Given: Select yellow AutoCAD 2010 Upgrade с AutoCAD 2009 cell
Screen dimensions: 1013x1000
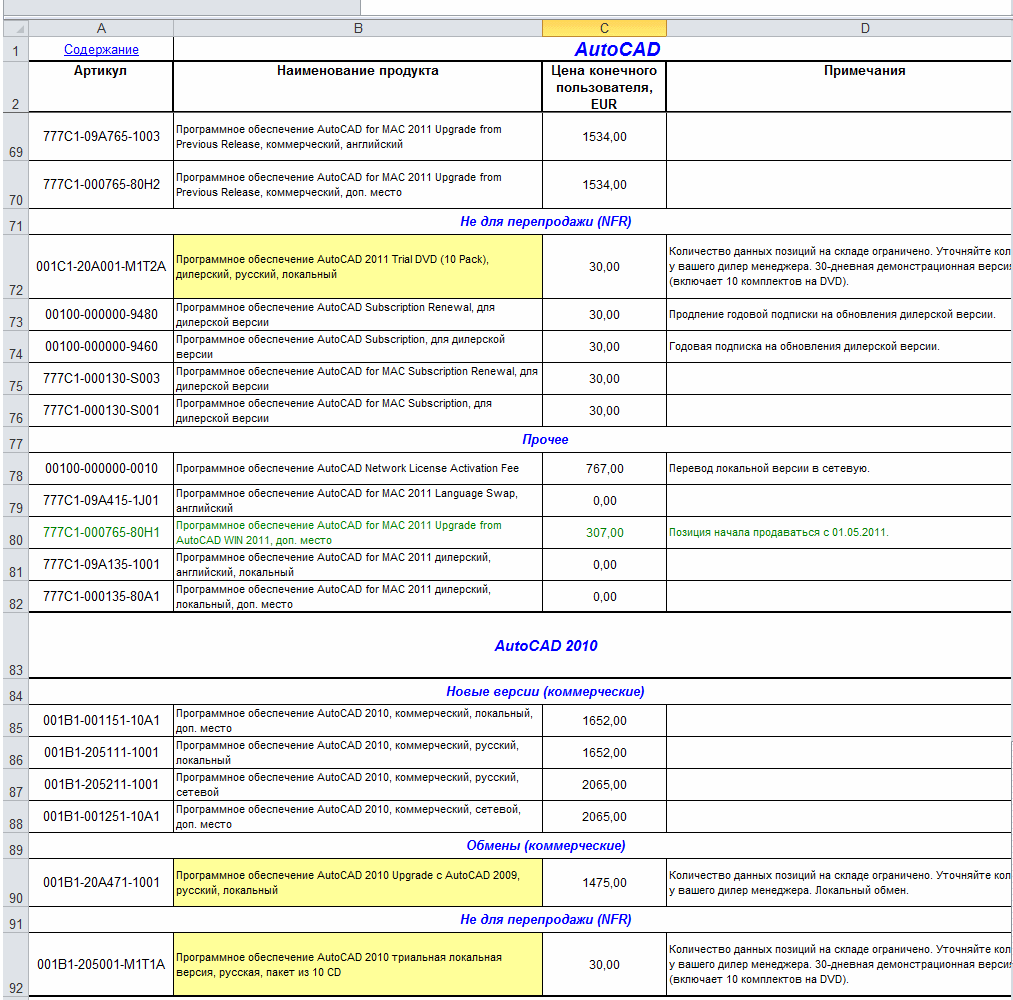Looking at the screenshot, I should (358, 882).
